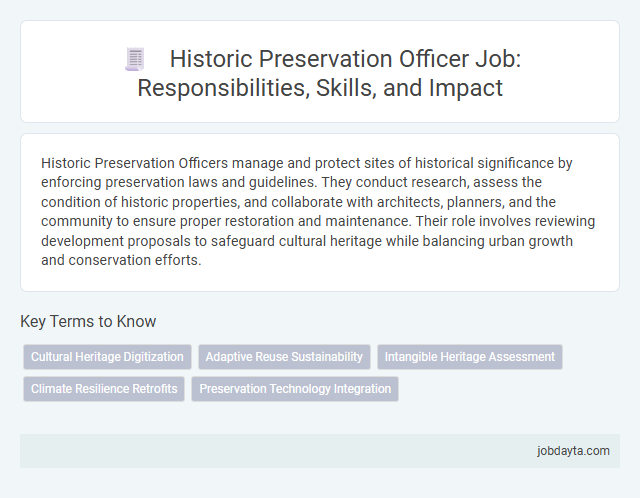Open the Cultural Heritage Digitization tag
The height and width of the screenshot is (498, 640).
click(x=107, y=357)
